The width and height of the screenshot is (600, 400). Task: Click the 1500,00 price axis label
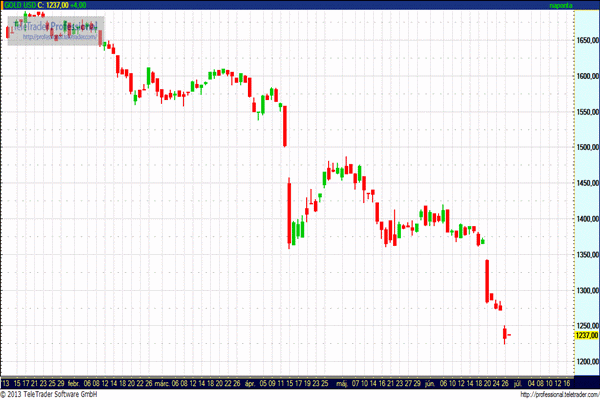click(x=587, y=148)
